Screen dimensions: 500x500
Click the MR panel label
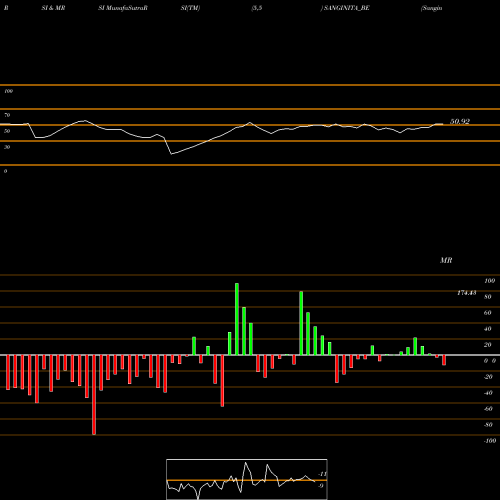[446, 260]
